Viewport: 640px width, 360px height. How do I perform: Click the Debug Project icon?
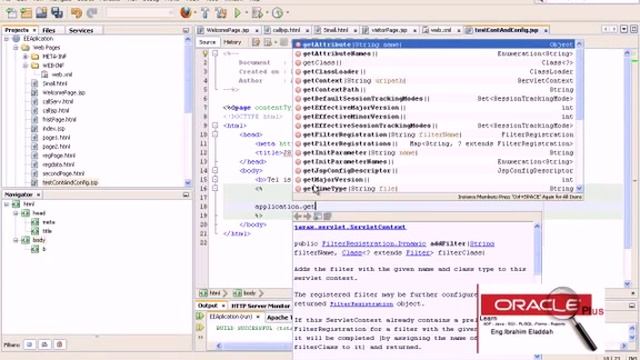pyautogui.click(x=257, y=13)
